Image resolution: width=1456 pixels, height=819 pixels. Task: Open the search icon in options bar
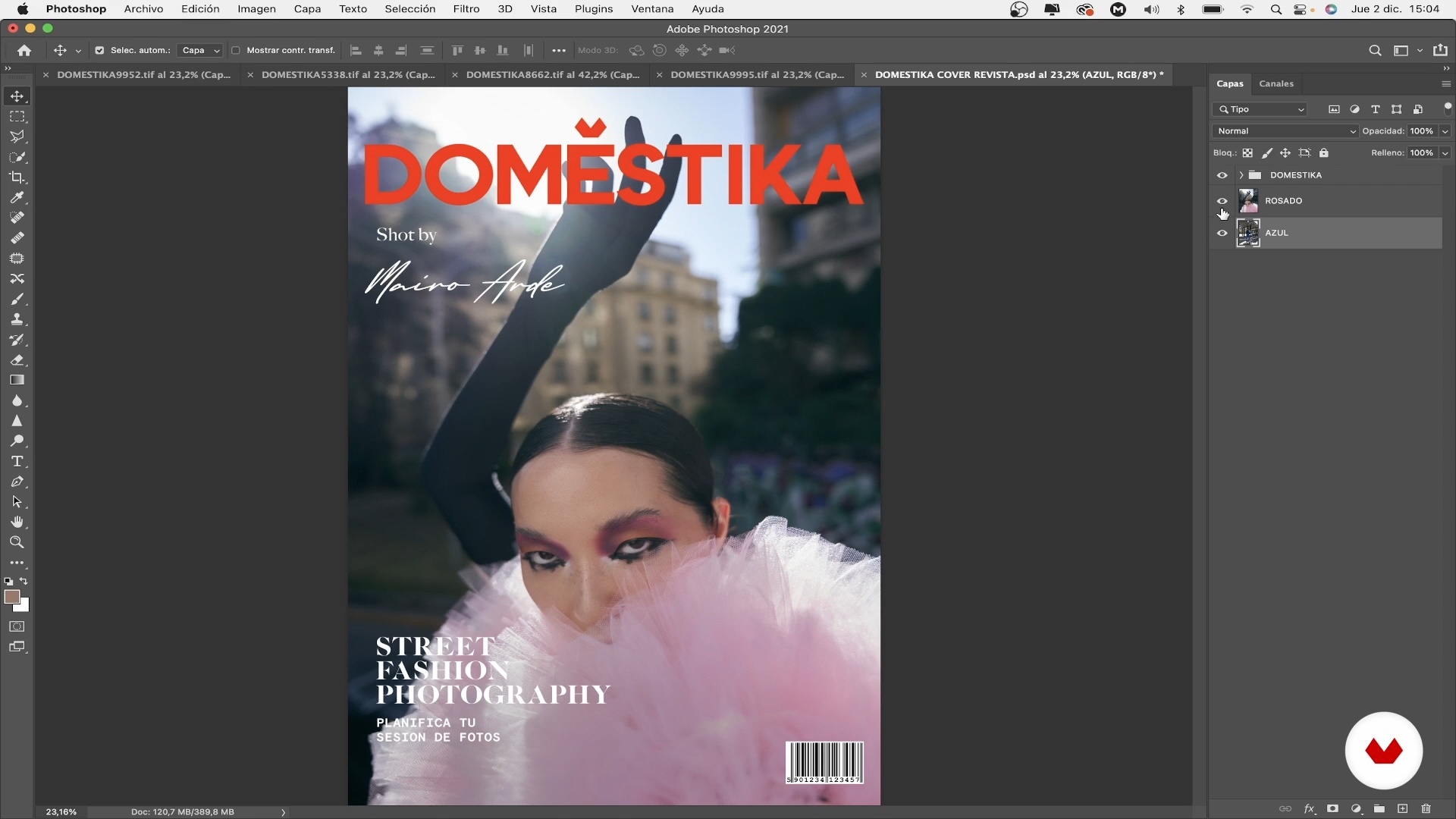click(1375, 50)
